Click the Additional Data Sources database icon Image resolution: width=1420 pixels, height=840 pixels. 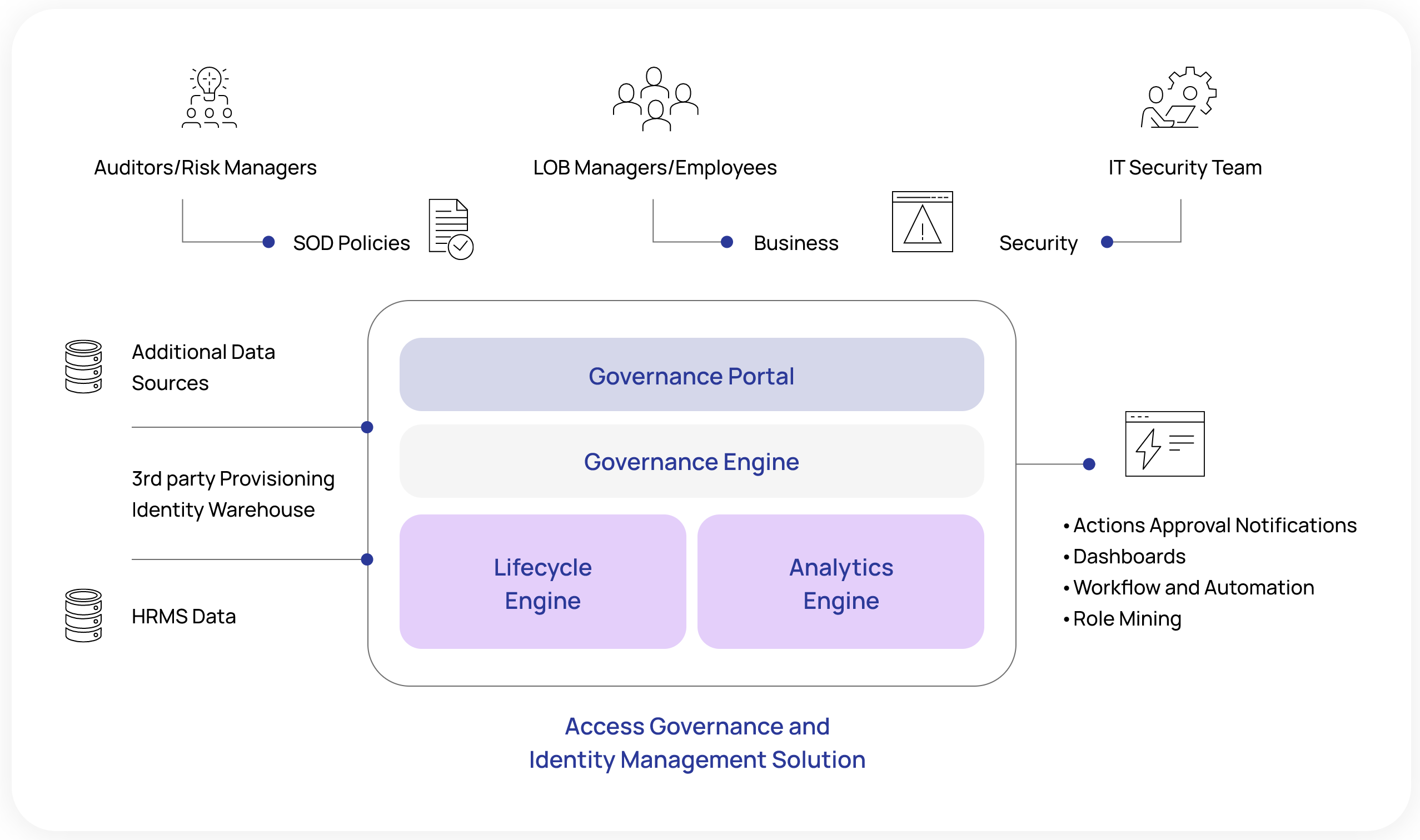(83, 367)
